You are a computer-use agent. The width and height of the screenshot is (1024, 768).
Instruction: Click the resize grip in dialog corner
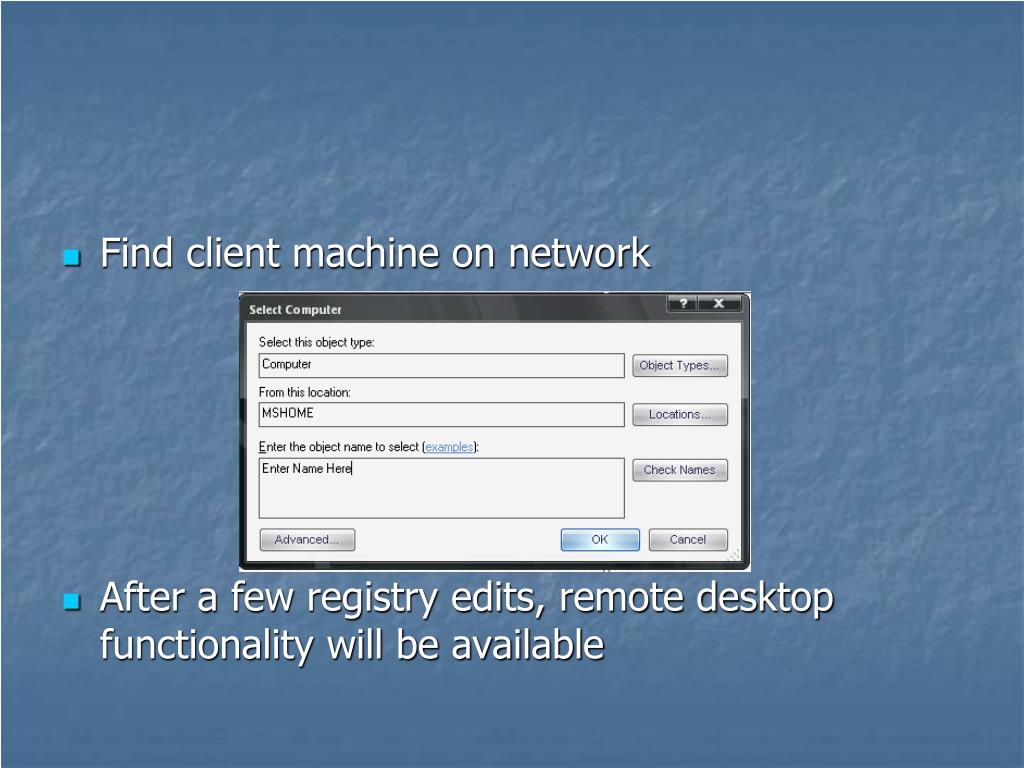(x=735, y=556)
